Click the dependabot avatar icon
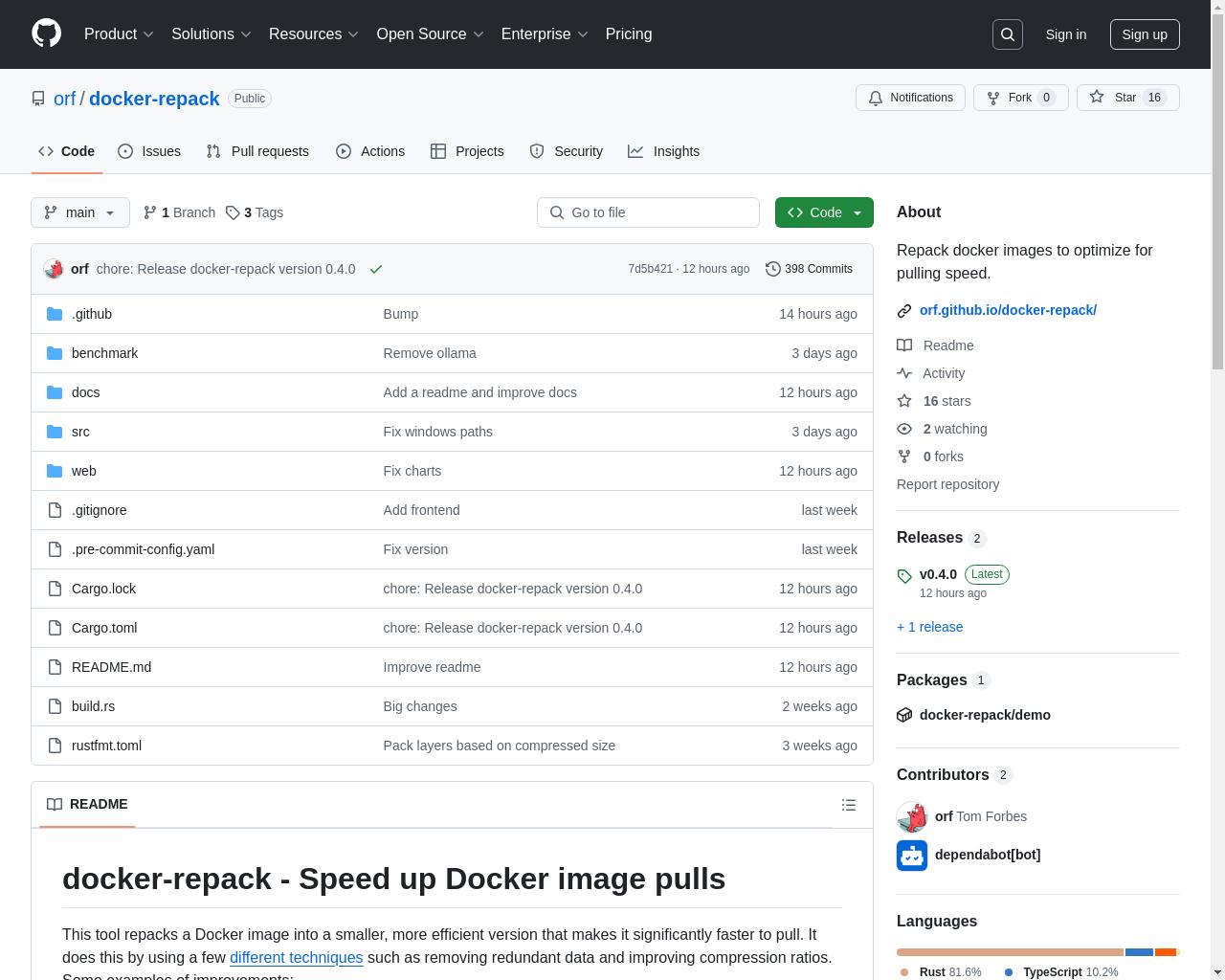1225x980 pixels. [x=912, y=855]
